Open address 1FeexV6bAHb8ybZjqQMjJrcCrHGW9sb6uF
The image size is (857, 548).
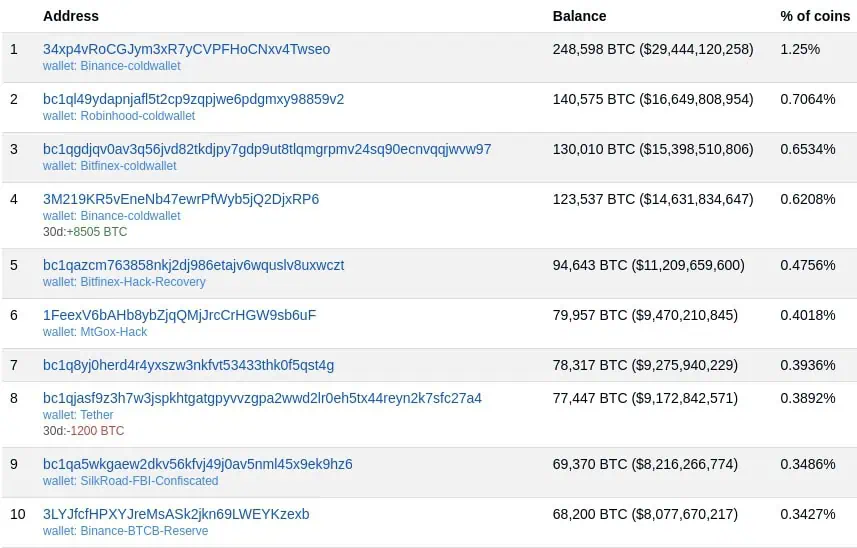(x=179, y=315)
